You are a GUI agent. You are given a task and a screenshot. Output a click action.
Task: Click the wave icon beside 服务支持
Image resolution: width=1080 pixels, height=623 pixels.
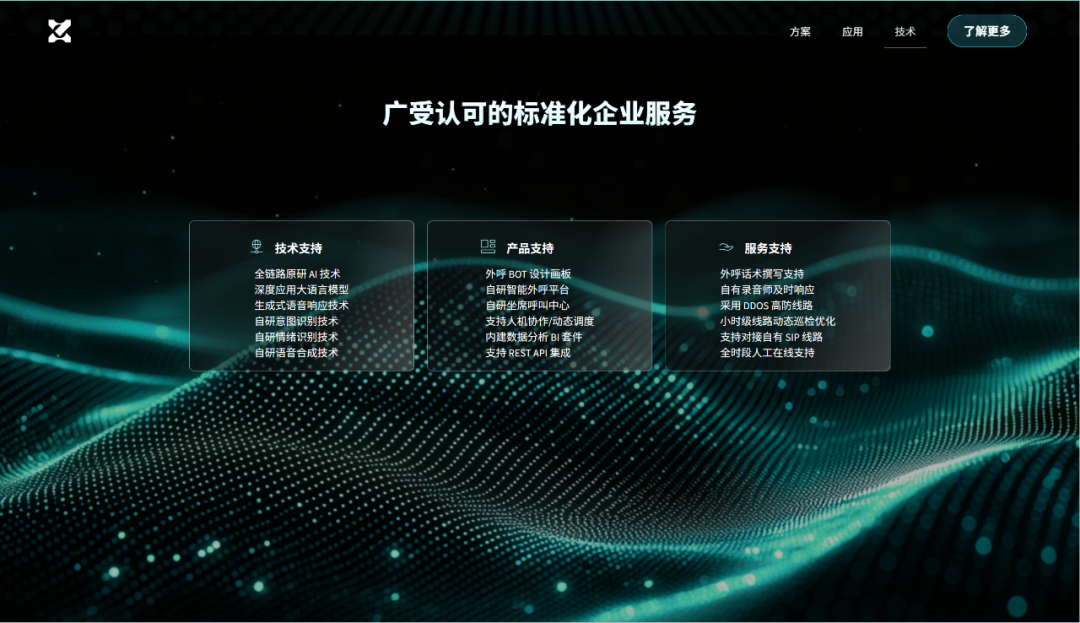tap(724, 247)
